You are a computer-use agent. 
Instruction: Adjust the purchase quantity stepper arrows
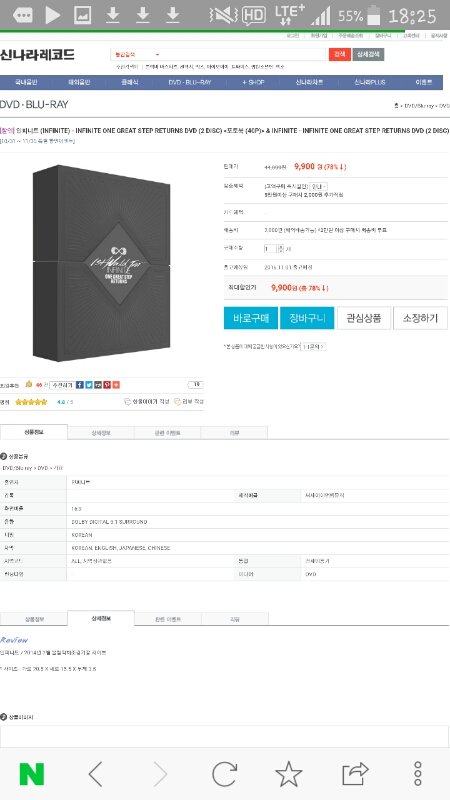coord(281,249)
